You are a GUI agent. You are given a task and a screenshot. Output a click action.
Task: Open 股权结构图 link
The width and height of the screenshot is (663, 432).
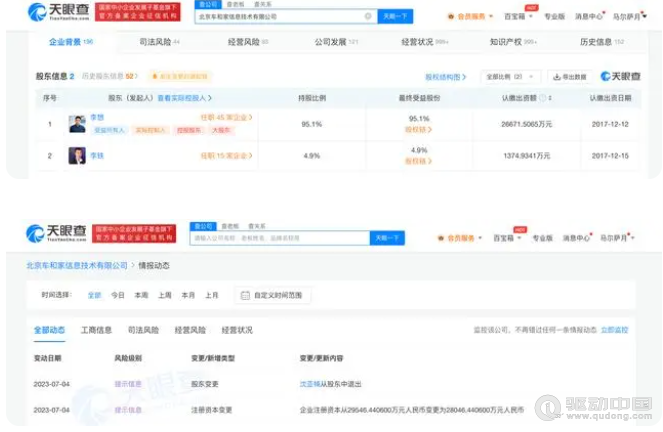point(445,77)
